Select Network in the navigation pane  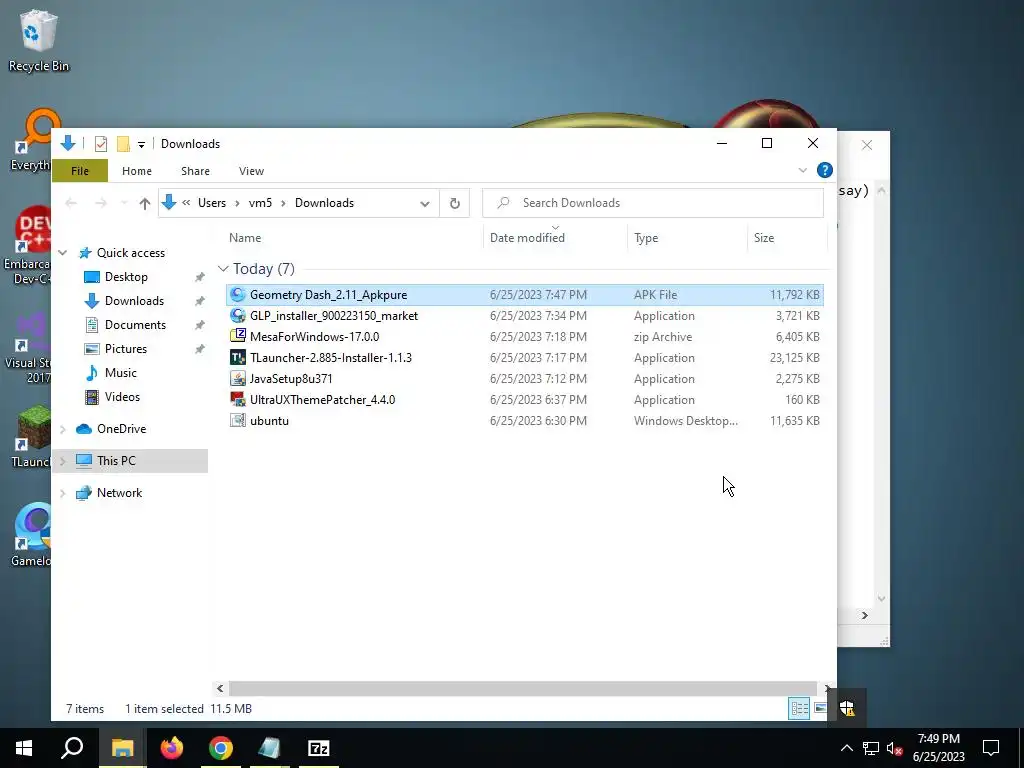coord(119,493)
